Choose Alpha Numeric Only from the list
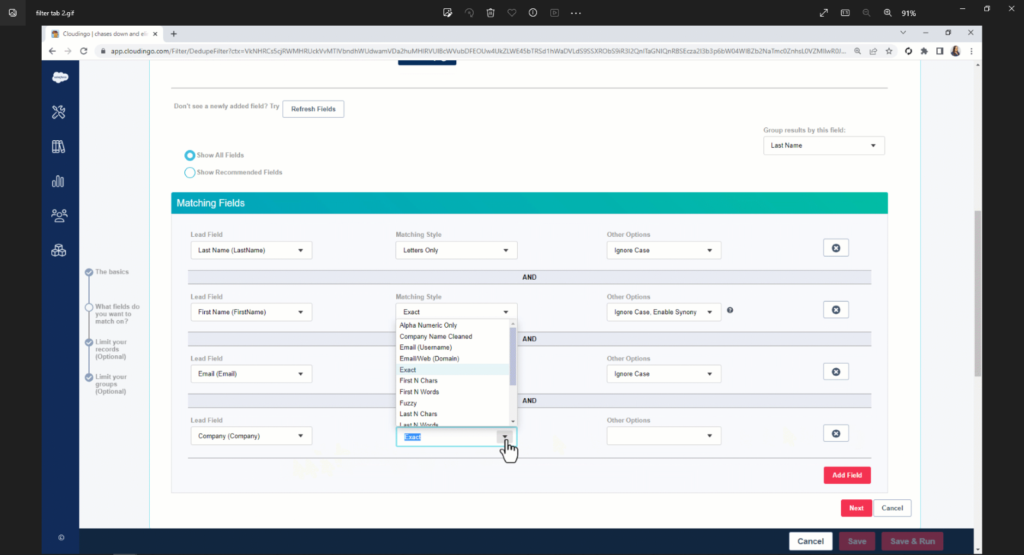 pos(453,325)
